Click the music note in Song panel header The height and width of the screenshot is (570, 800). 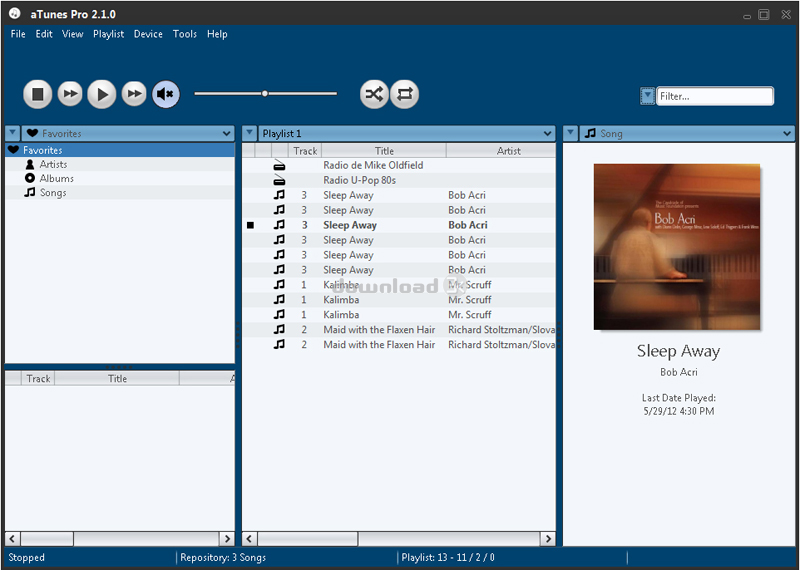[590, 133]
